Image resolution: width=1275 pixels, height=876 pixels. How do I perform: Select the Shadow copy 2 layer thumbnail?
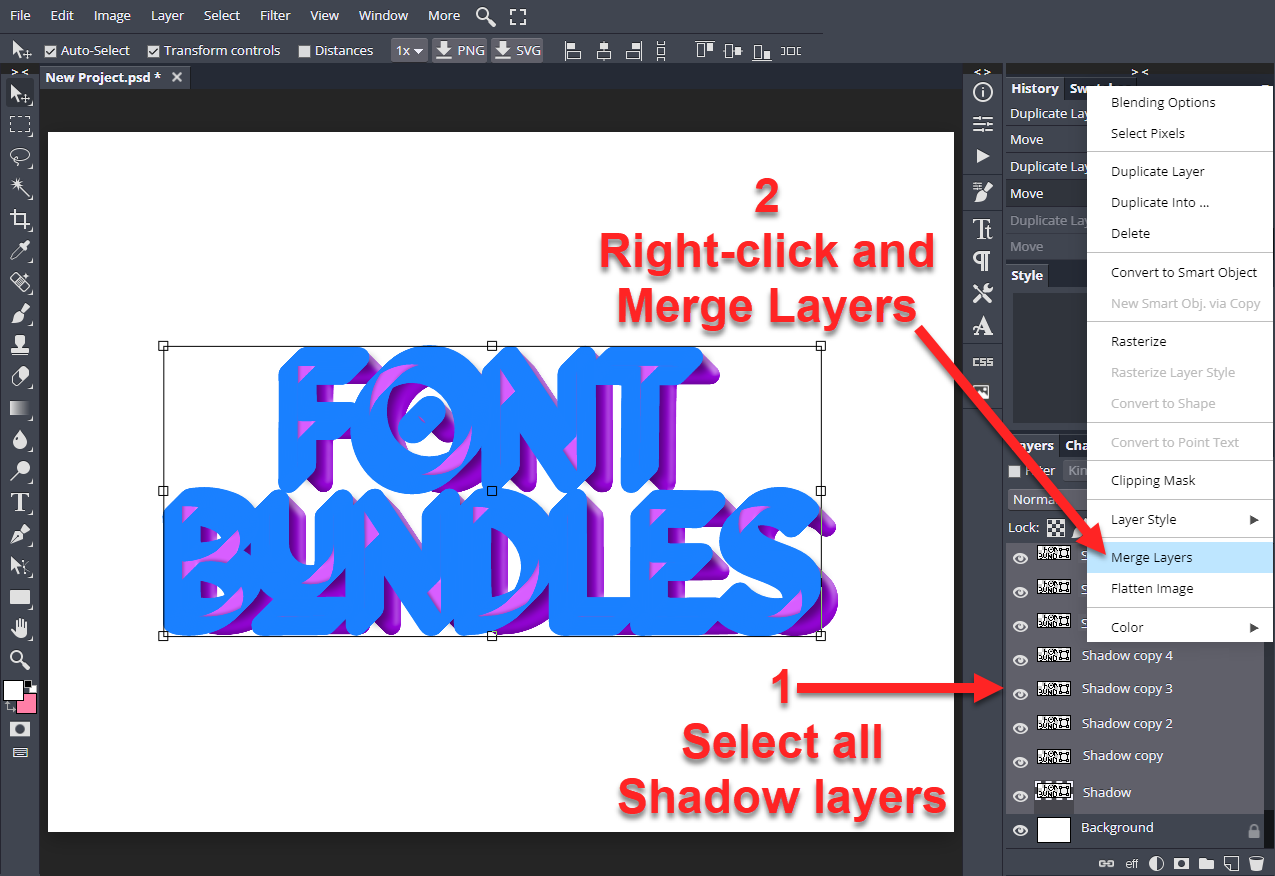click(x=1054, y=723)
